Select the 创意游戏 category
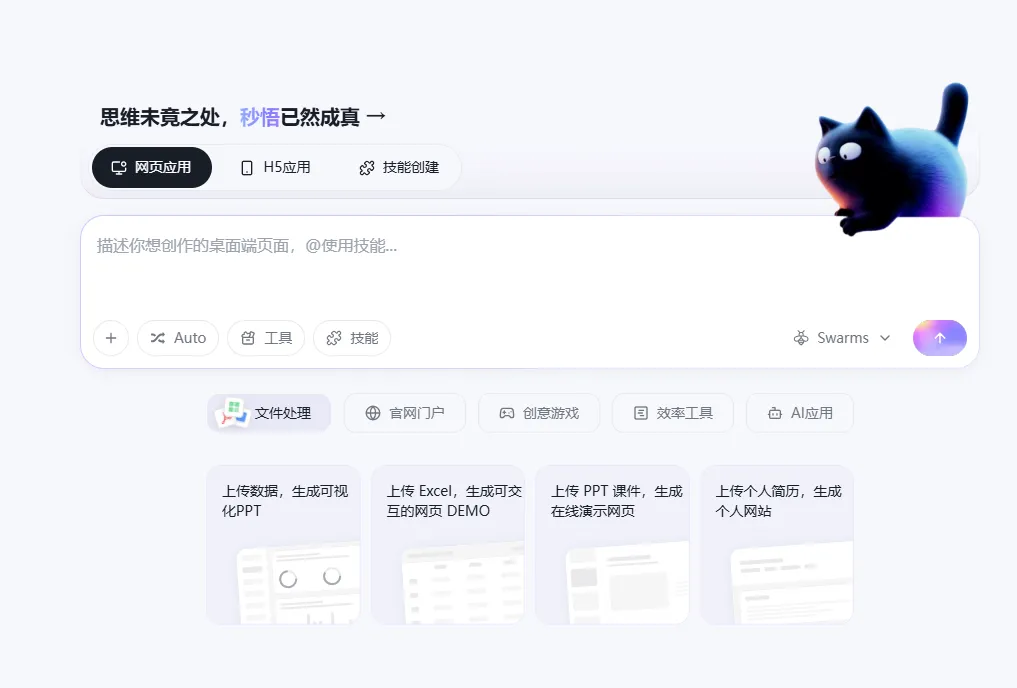Image resolution: width=1017 pixels, height=688 pixels. (539, 413)
